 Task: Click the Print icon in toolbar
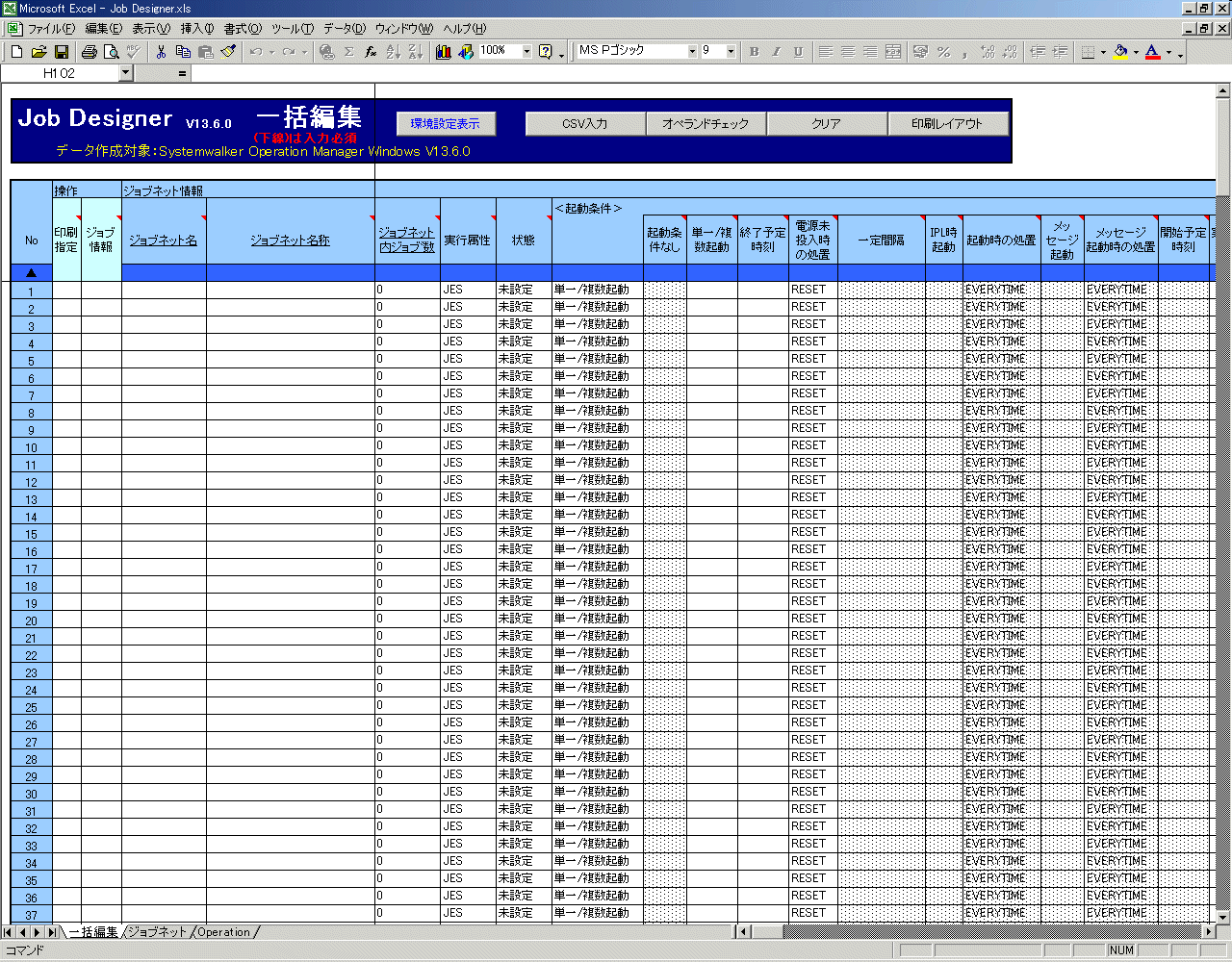point(90,52)
